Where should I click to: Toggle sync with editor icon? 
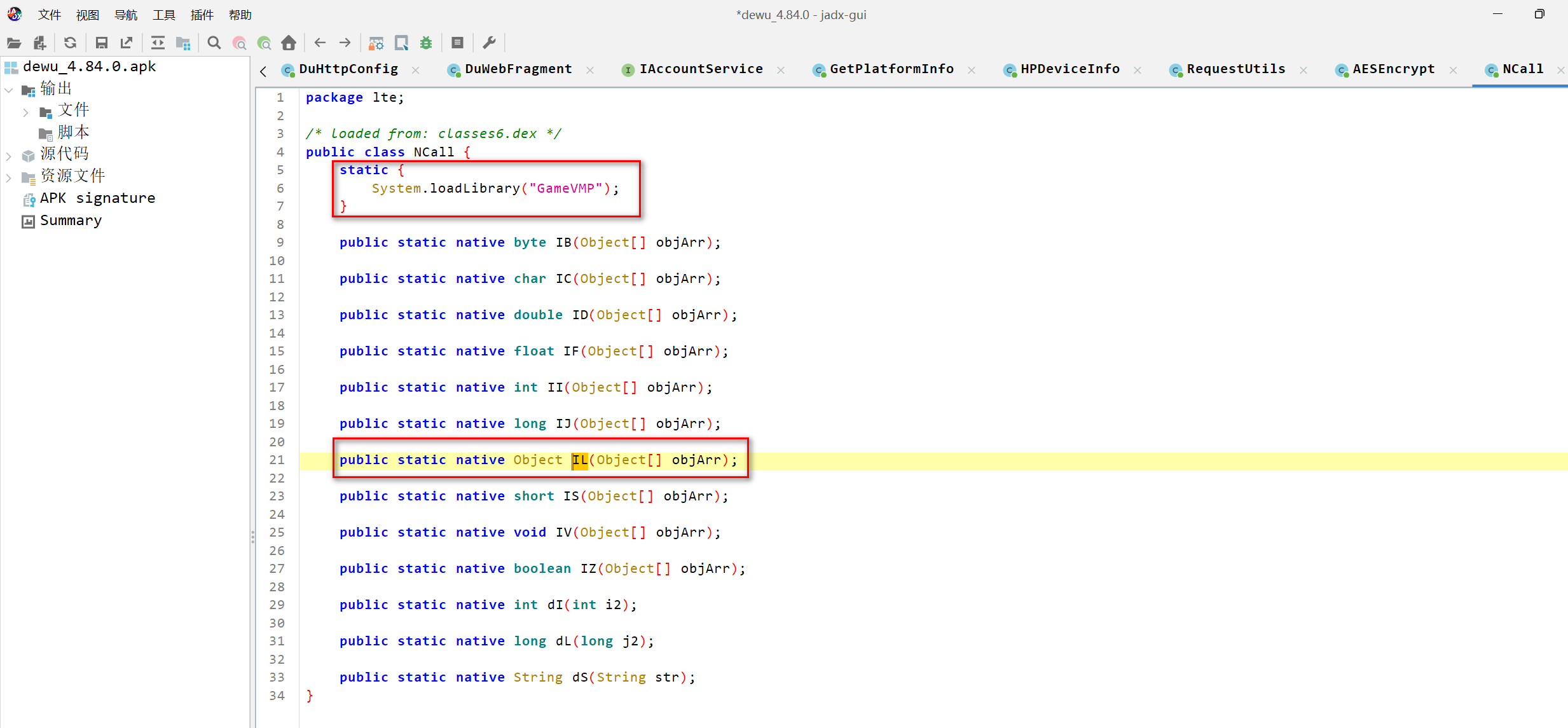(x=158, y=43)
